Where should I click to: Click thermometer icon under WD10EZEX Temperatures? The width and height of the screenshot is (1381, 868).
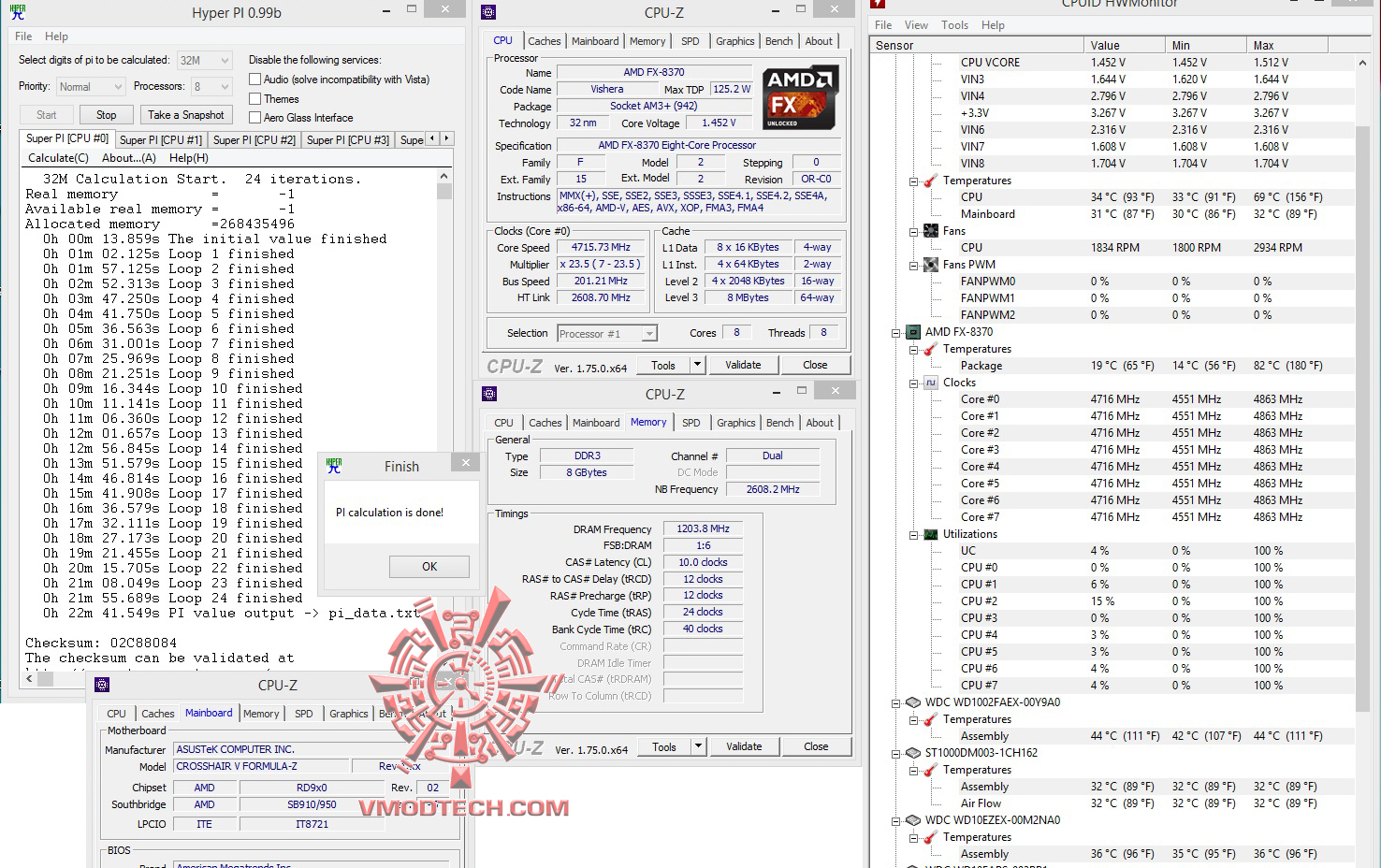[931, 837]
